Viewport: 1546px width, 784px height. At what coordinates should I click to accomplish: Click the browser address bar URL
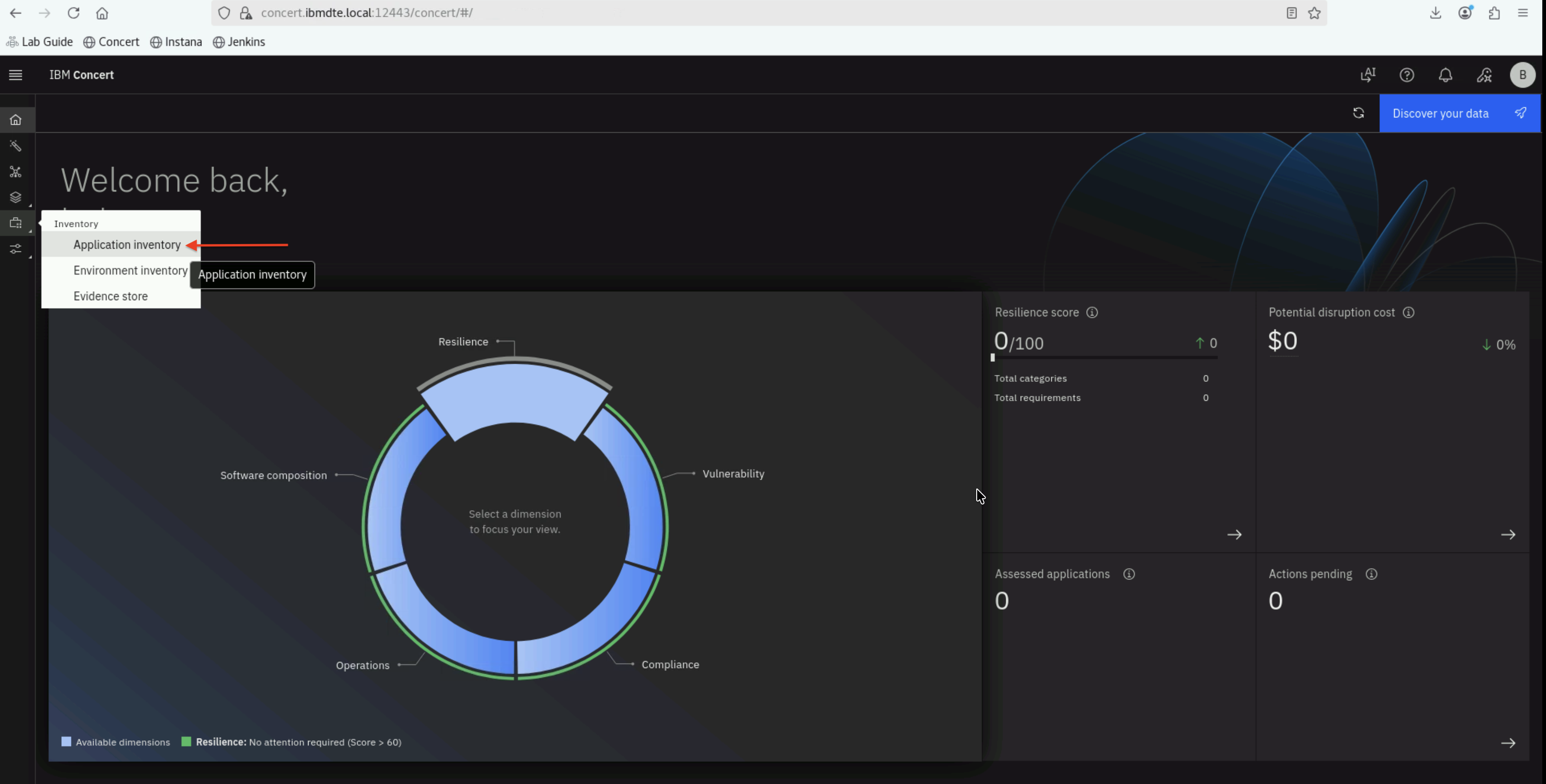[x=367, y=13]
